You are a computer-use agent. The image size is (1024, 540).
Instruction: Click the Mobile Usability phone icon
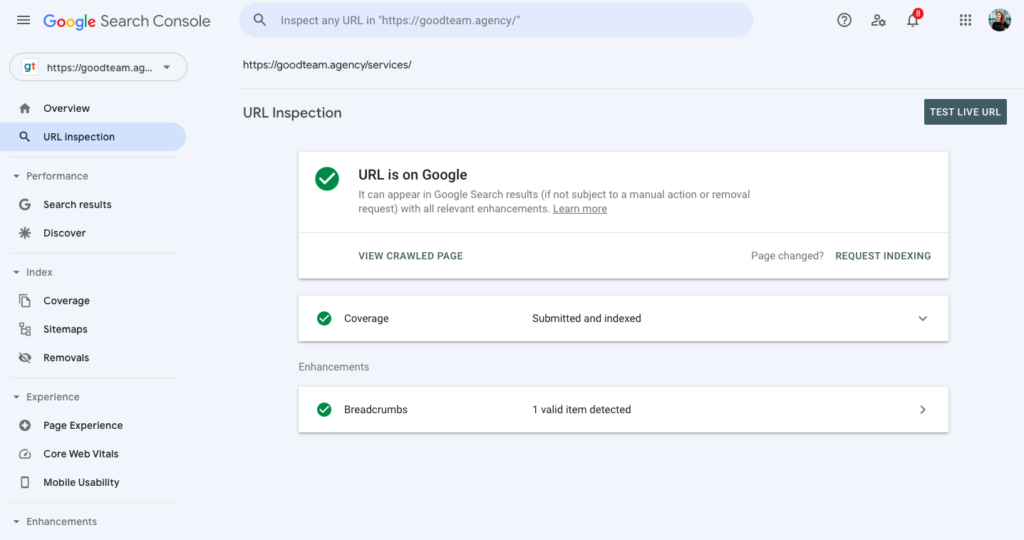click(25, 483)
